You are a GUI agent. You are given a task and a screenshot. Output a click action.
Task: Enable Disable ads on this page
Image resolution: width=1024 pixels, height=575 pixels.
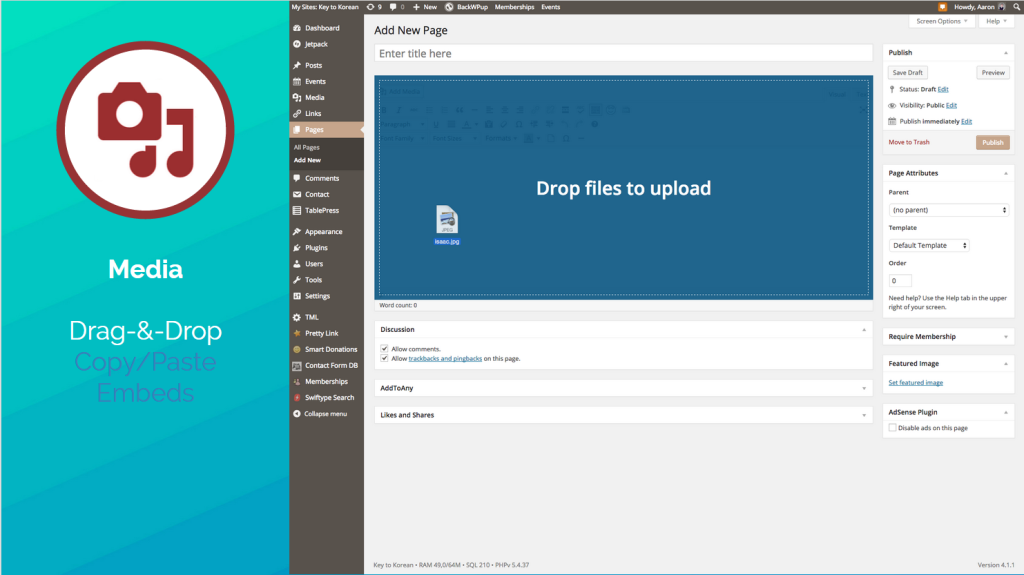pos(893,428)
